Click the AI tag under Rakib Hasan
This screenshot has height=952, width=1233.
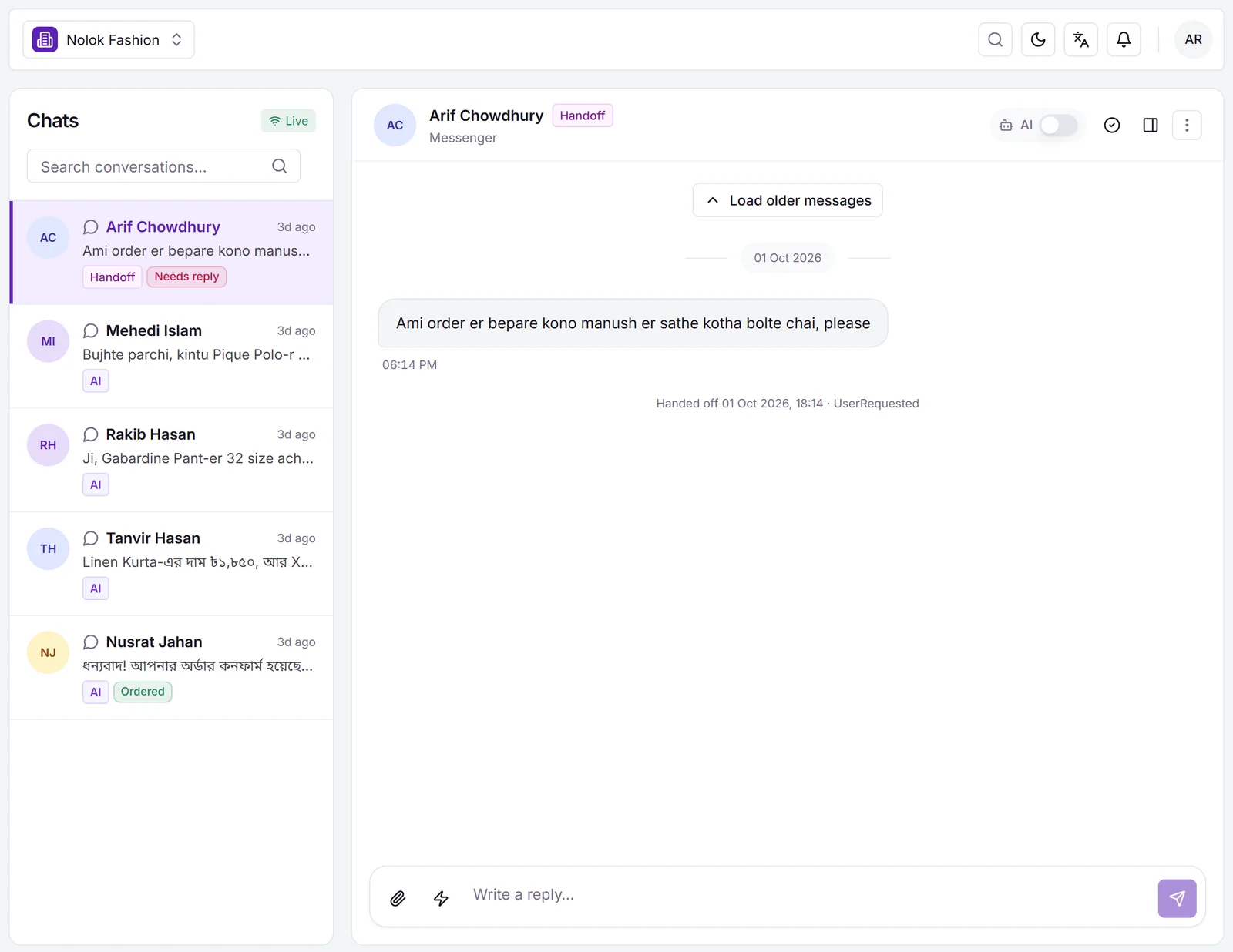[x=96, y=484]
